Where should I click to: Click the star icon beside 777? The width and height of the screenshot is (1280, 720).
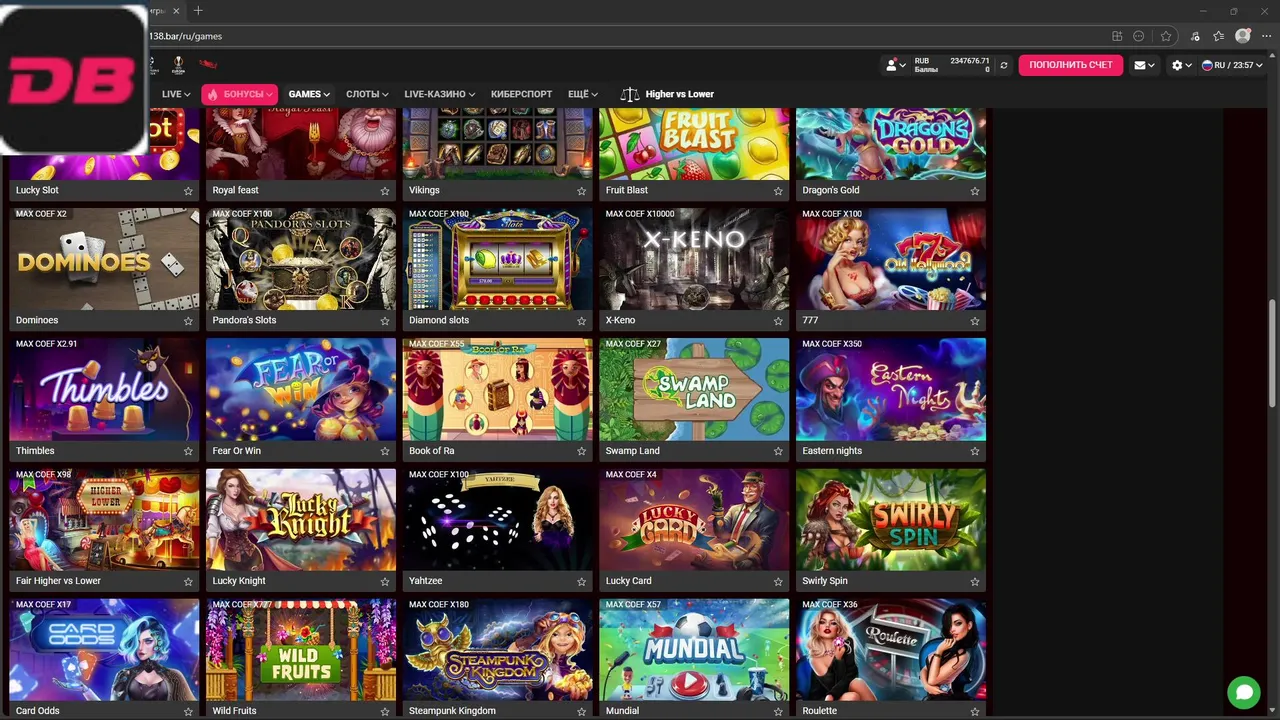coord(975,321)
